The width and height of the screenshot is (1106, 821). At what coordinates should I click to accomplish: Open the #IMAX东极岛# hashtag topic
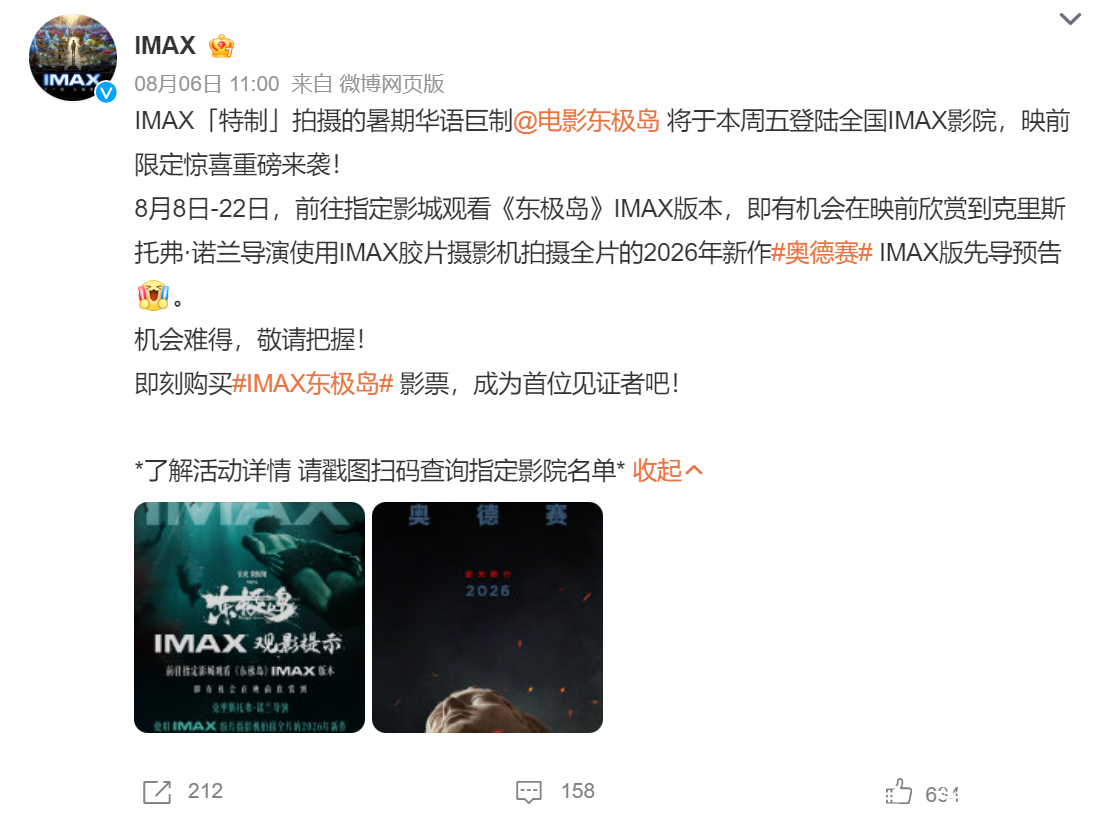click(x=312, y=384)
